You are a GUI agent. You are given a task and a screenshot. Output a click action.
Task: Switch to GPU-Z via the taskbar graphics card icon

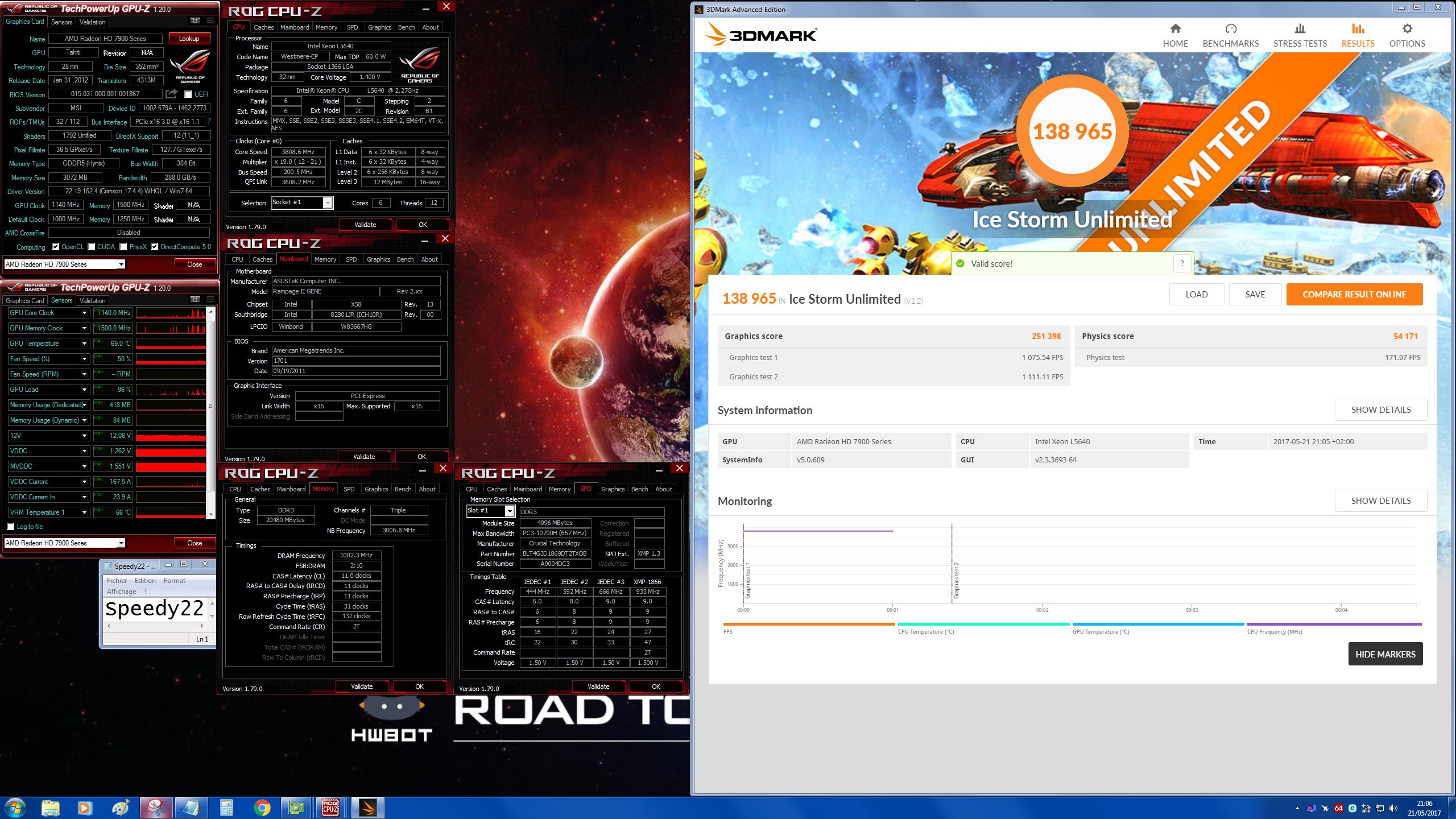(x=296, y=808)
